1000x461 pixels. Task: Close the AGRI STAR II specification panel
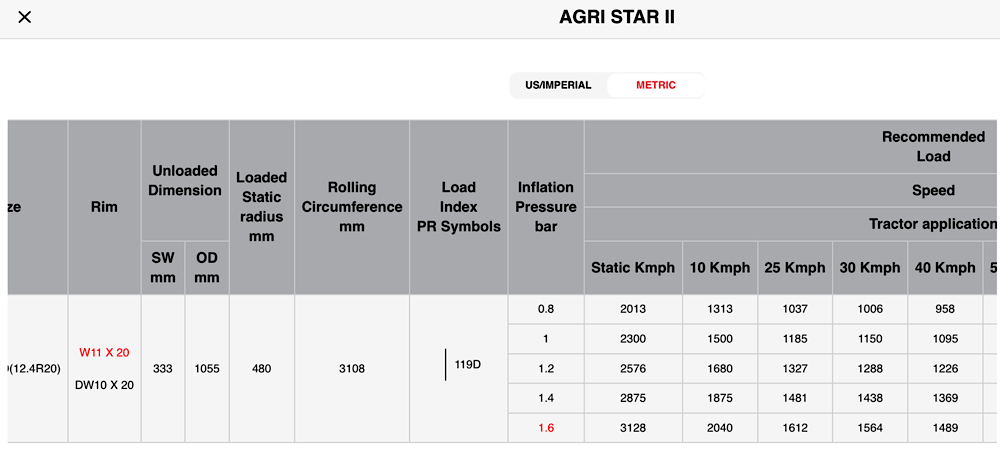(25, 18)
